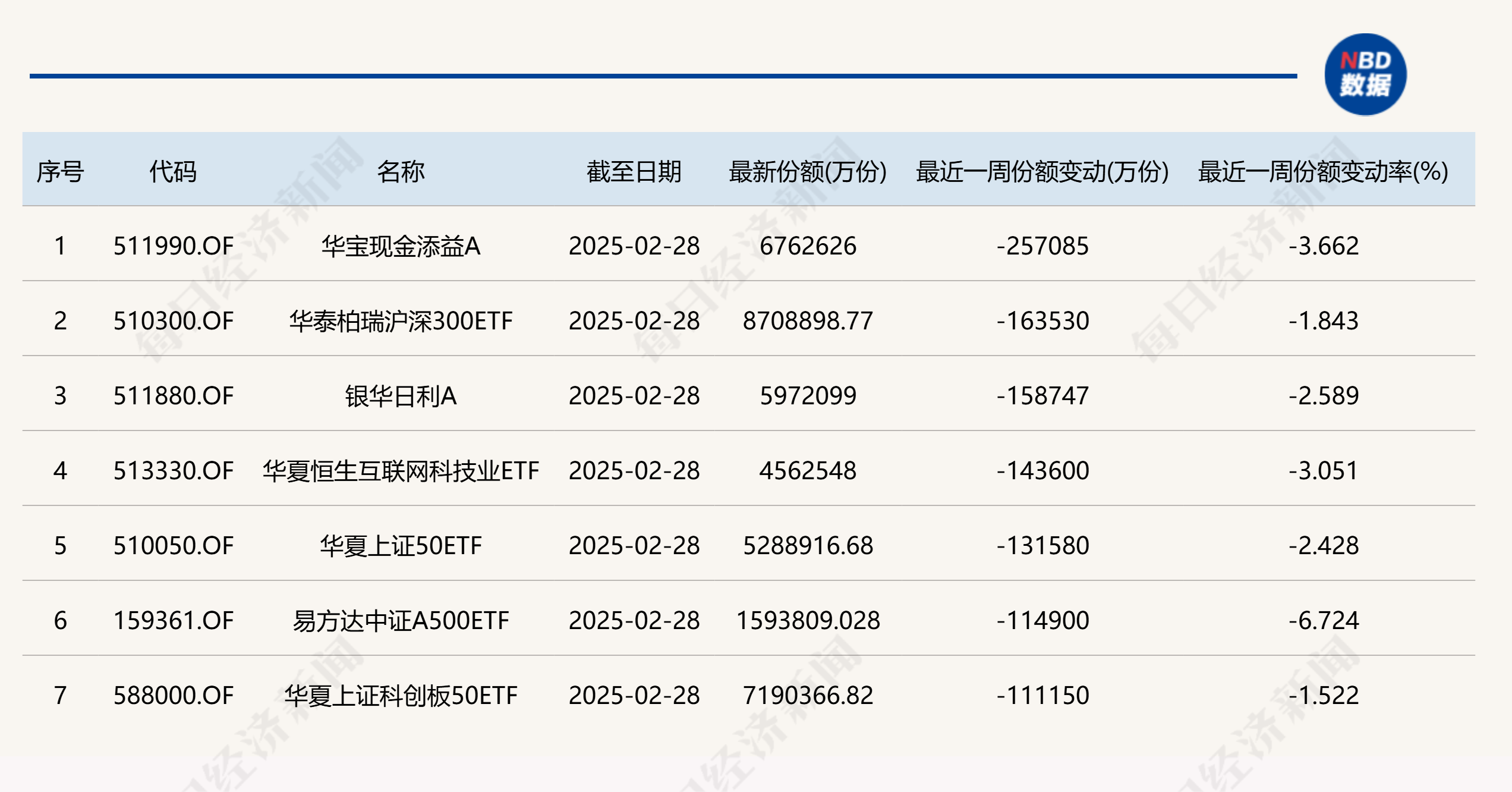Click fund code 510050.OF
1512x792 pixels.
174,546
